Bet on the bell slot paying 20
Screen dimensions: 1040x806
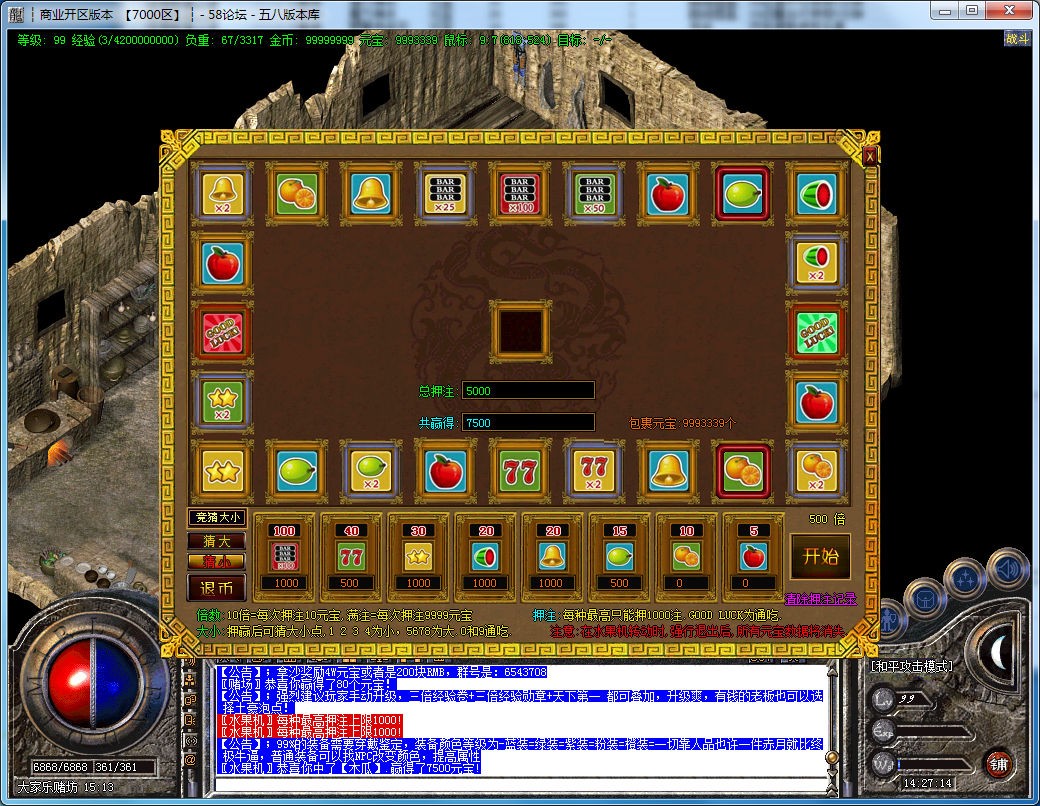point(552,557)
